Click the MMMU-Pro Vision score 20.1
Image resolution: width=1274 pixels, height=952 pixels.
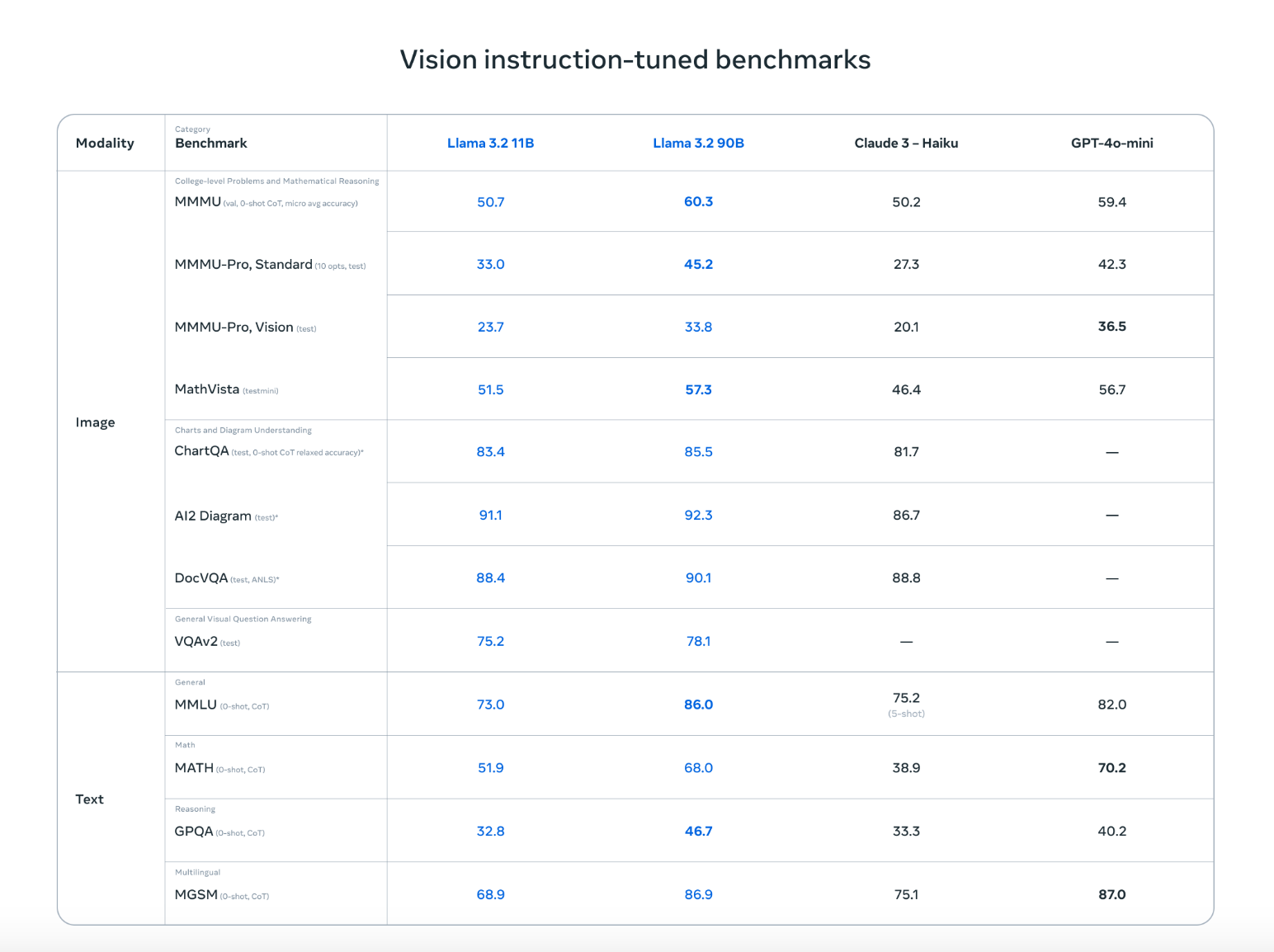(x=906, y=327)
